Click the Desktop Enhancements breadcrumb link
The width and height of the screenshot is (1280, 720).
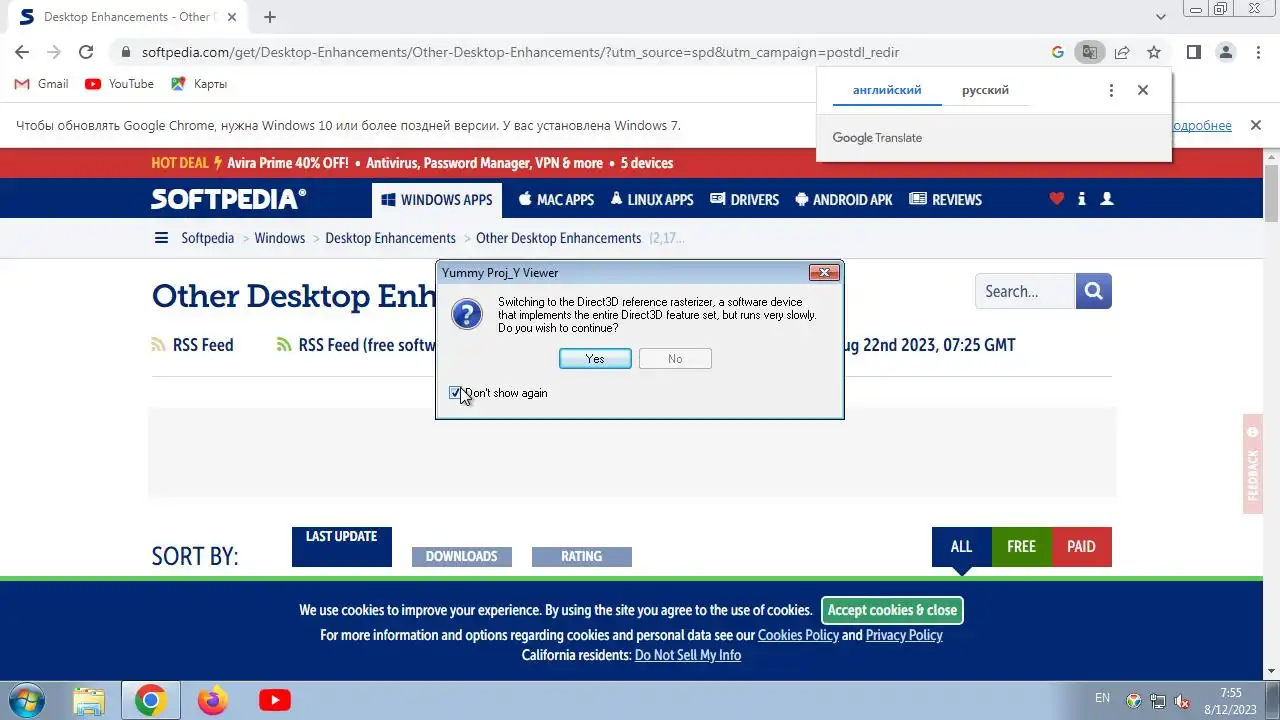click(x=390, y=238)
